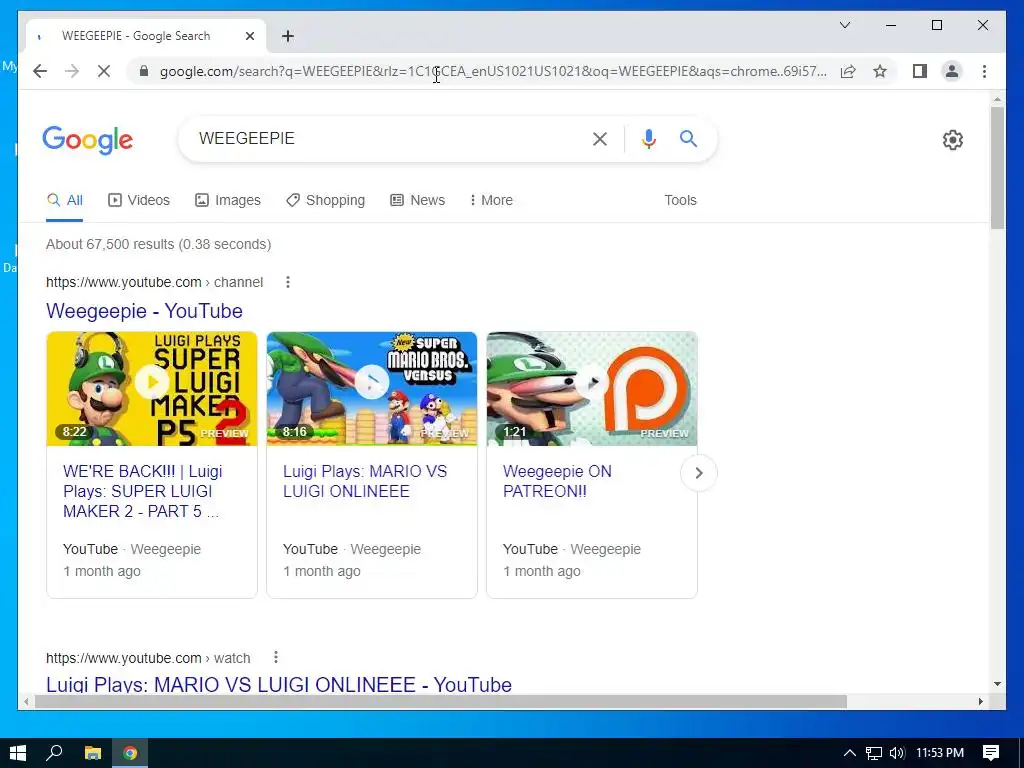Open the Windows Start menu

click(x=18, y=753)
